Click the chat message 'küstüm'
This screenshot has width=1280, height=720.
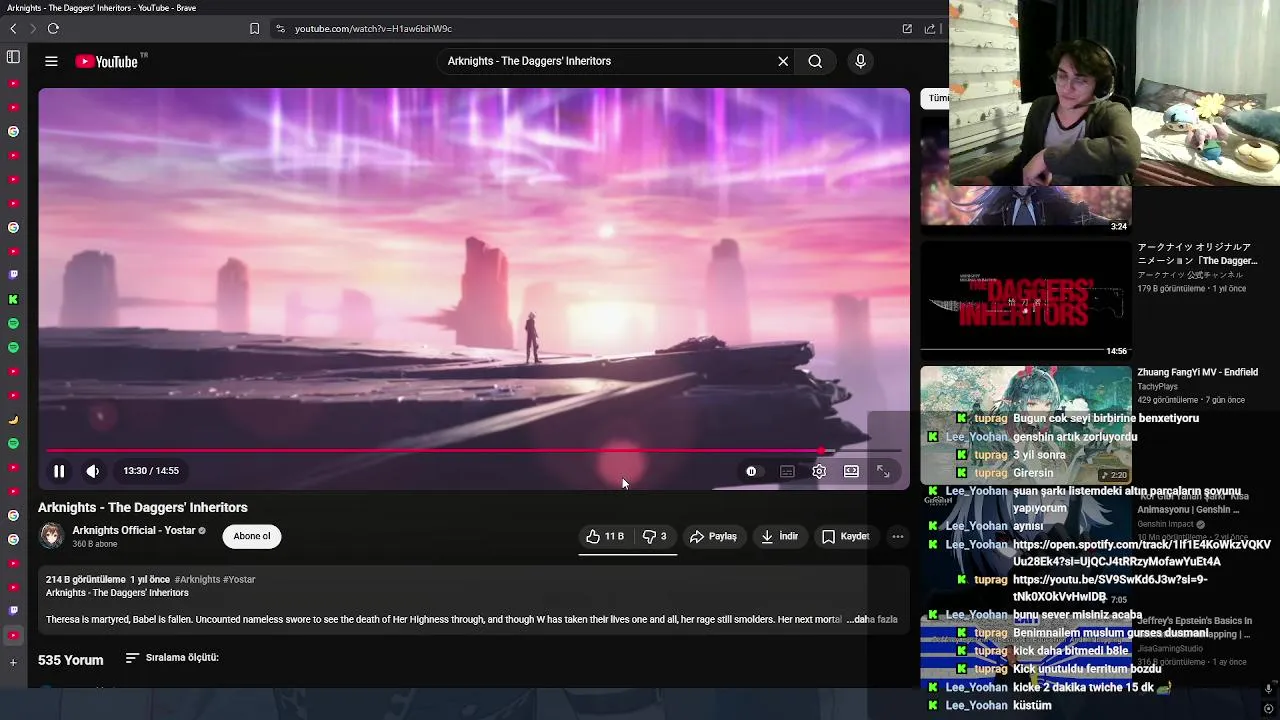[x=1032, y=706]
